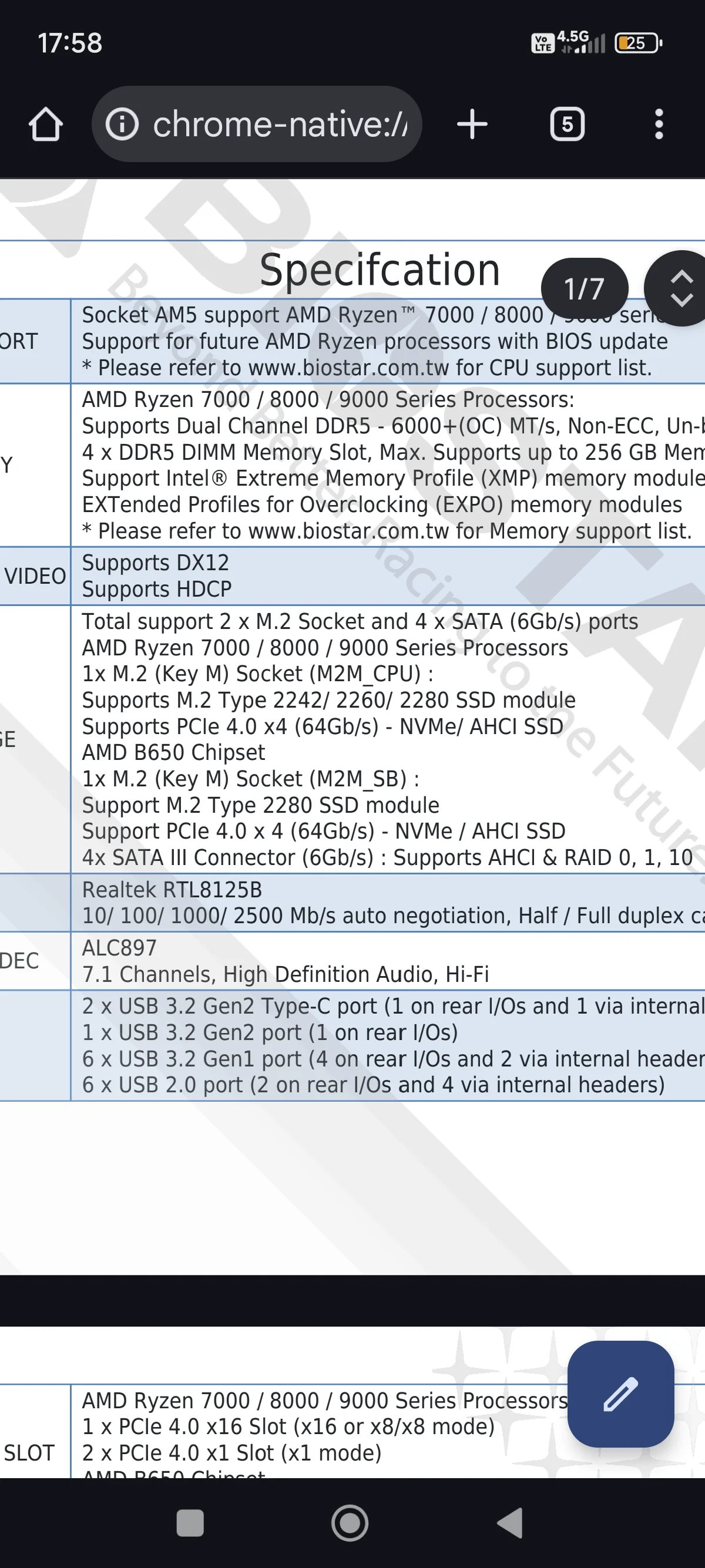The image size is (705, 1568).
Task: Tap the blue pencil edit button
Action: coord(620,1394)
